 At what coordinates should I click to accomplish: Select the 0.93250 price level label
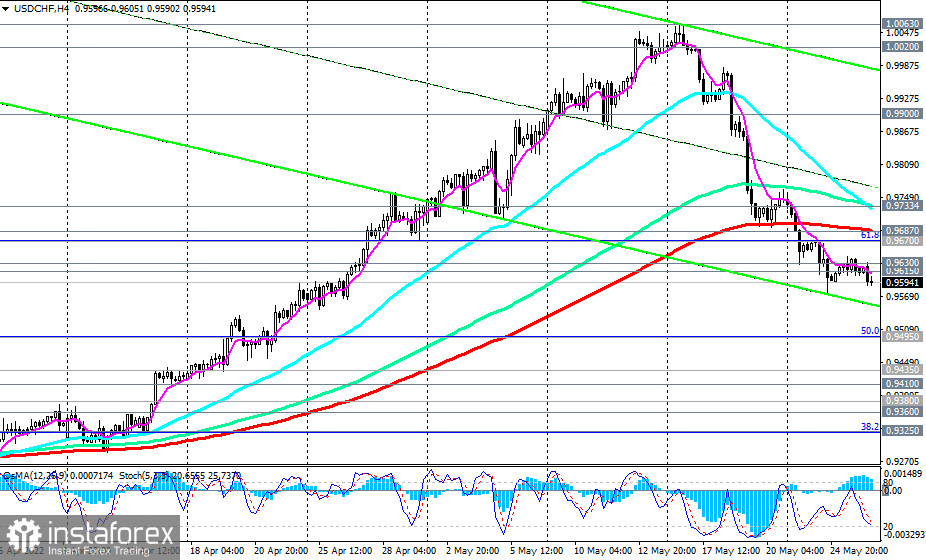[x=902, y=431]
